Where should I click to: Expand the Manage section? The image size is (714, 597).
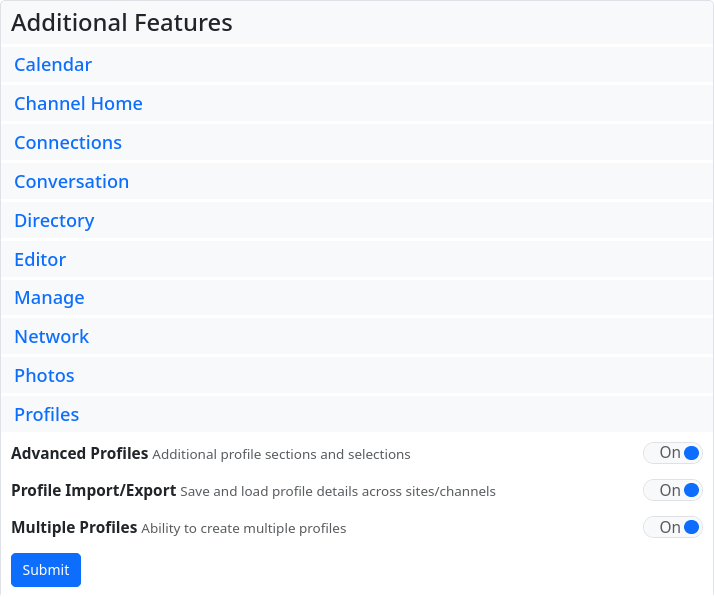[x=49, y=298]
